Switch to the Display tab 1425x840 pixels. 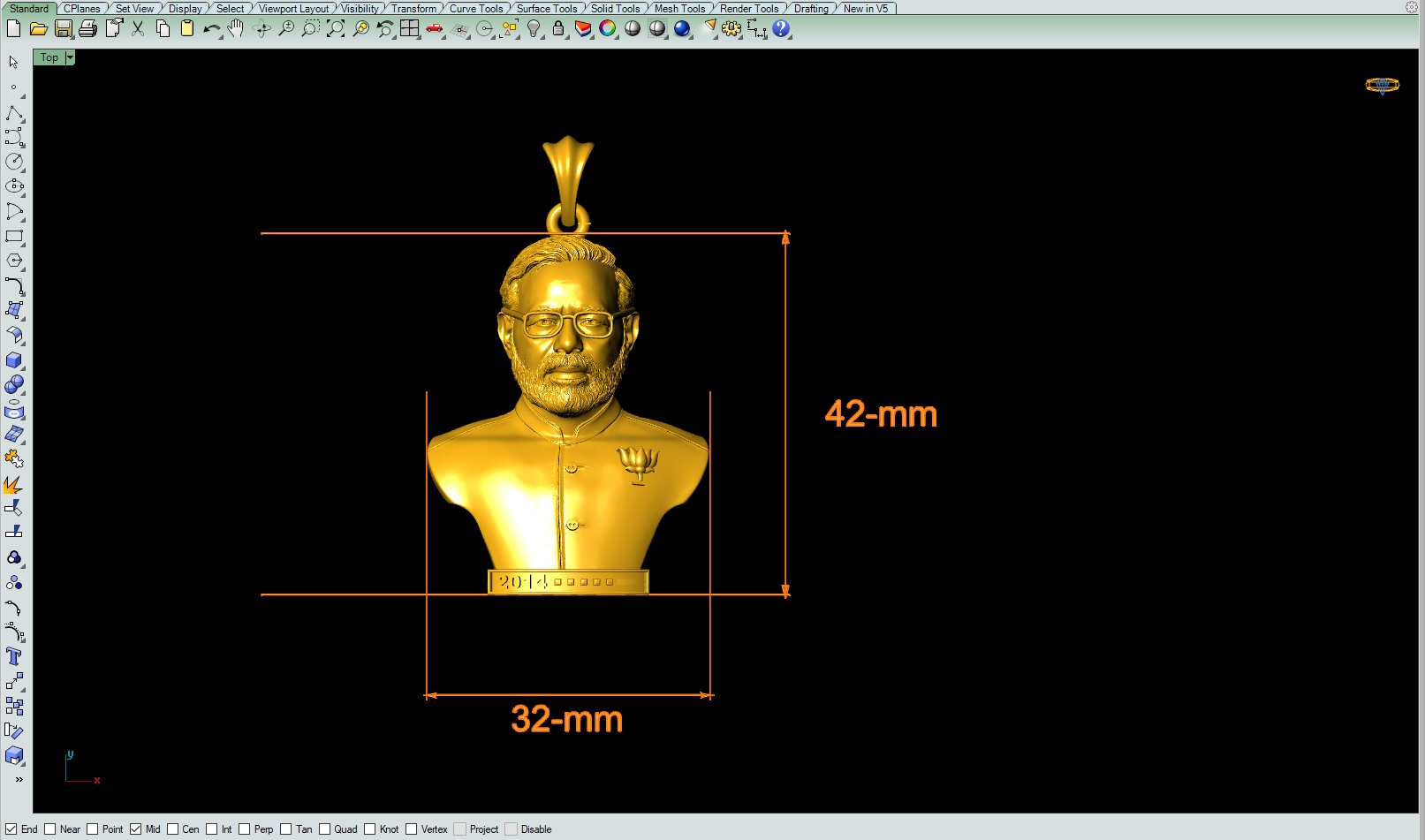pyautogui.click(x=186, y=9)
